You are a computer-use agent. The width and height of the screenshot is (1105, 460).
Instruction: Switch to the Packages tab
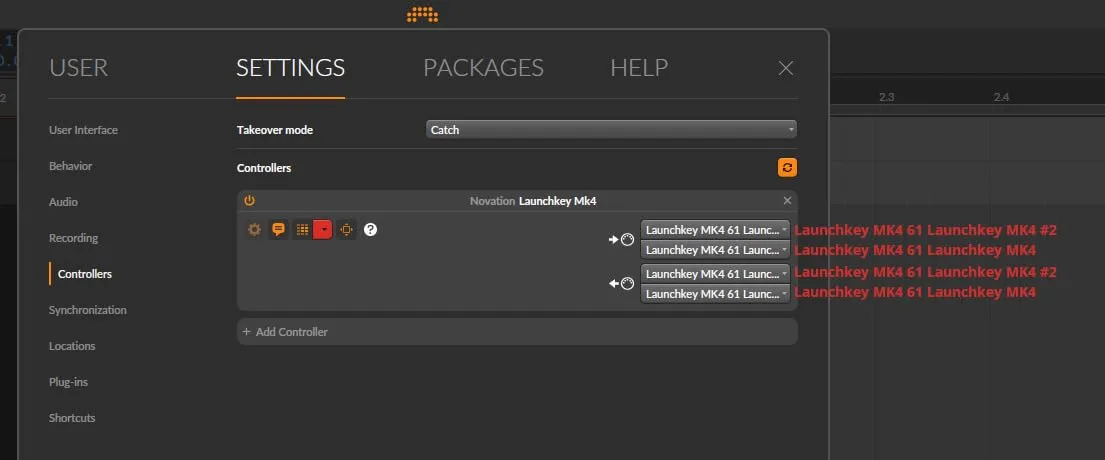point(483,68)
